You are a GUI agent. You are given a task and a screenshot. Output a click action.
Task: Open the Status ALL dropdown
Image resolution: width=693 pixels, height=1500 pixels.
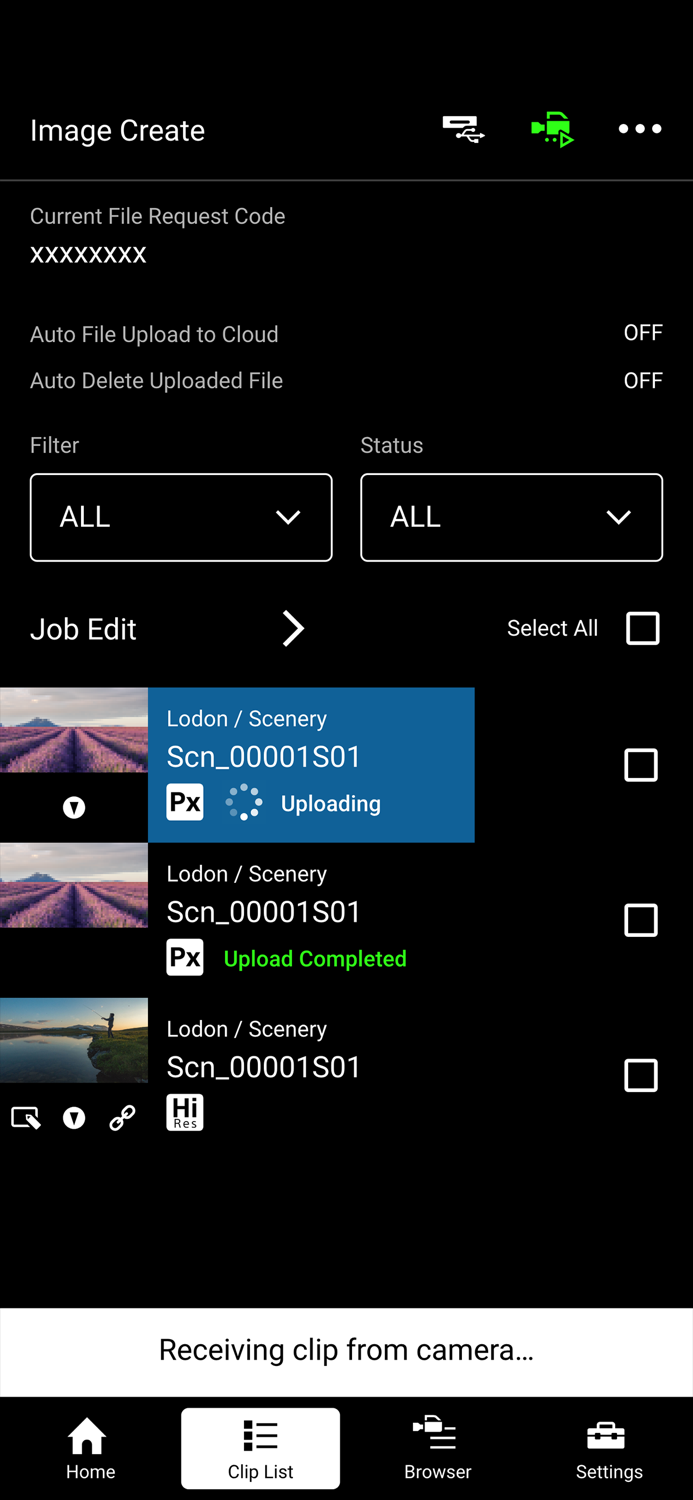tap(511, 517)
